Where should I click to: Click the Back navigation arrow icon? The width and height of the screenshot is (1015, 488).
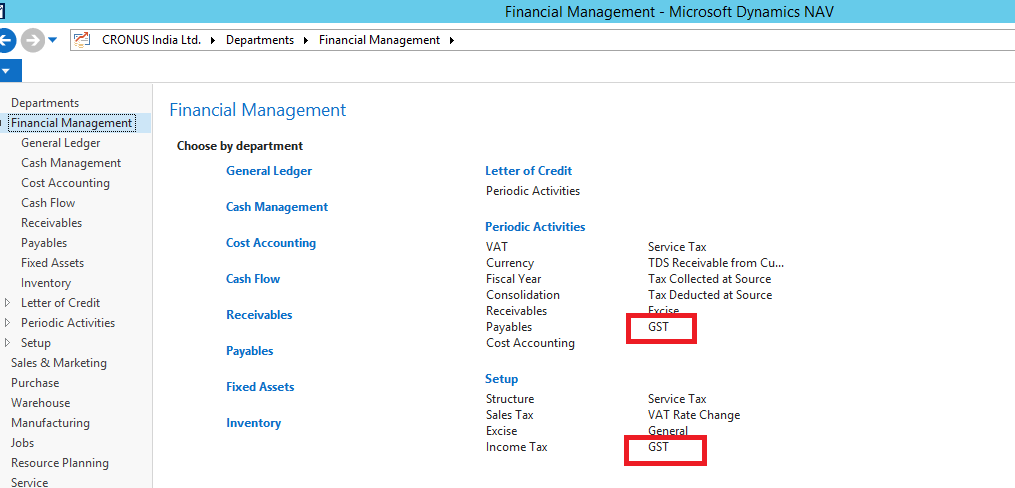(x=6, y=40)
